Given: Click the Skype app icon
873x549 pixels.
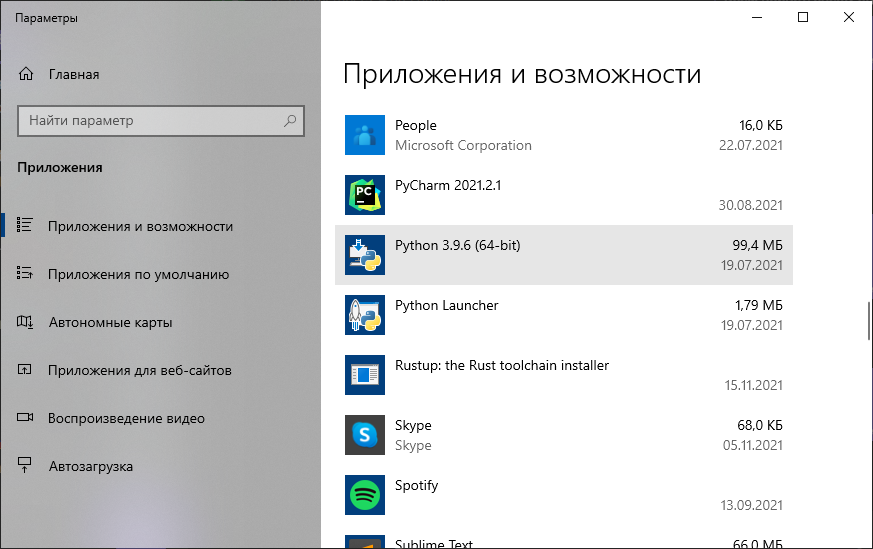Looking at the screenshot, I should (x=365, y=435).
